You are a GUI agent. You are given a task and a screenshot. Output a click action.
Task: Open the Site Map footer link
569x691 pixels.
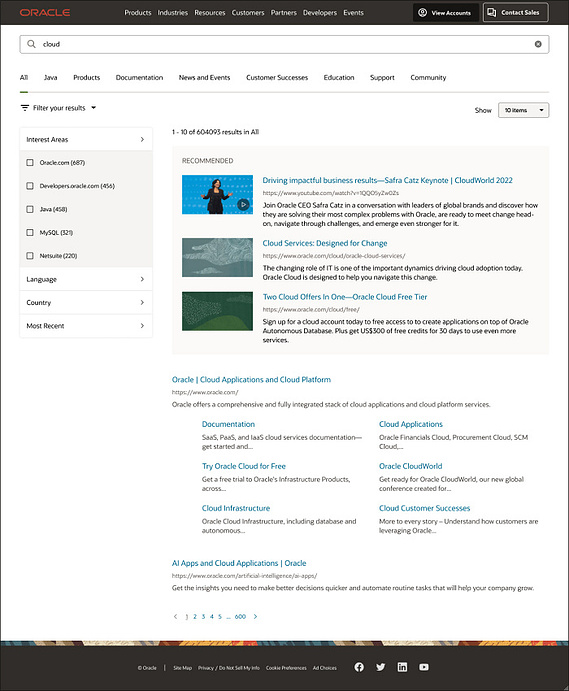182,668
